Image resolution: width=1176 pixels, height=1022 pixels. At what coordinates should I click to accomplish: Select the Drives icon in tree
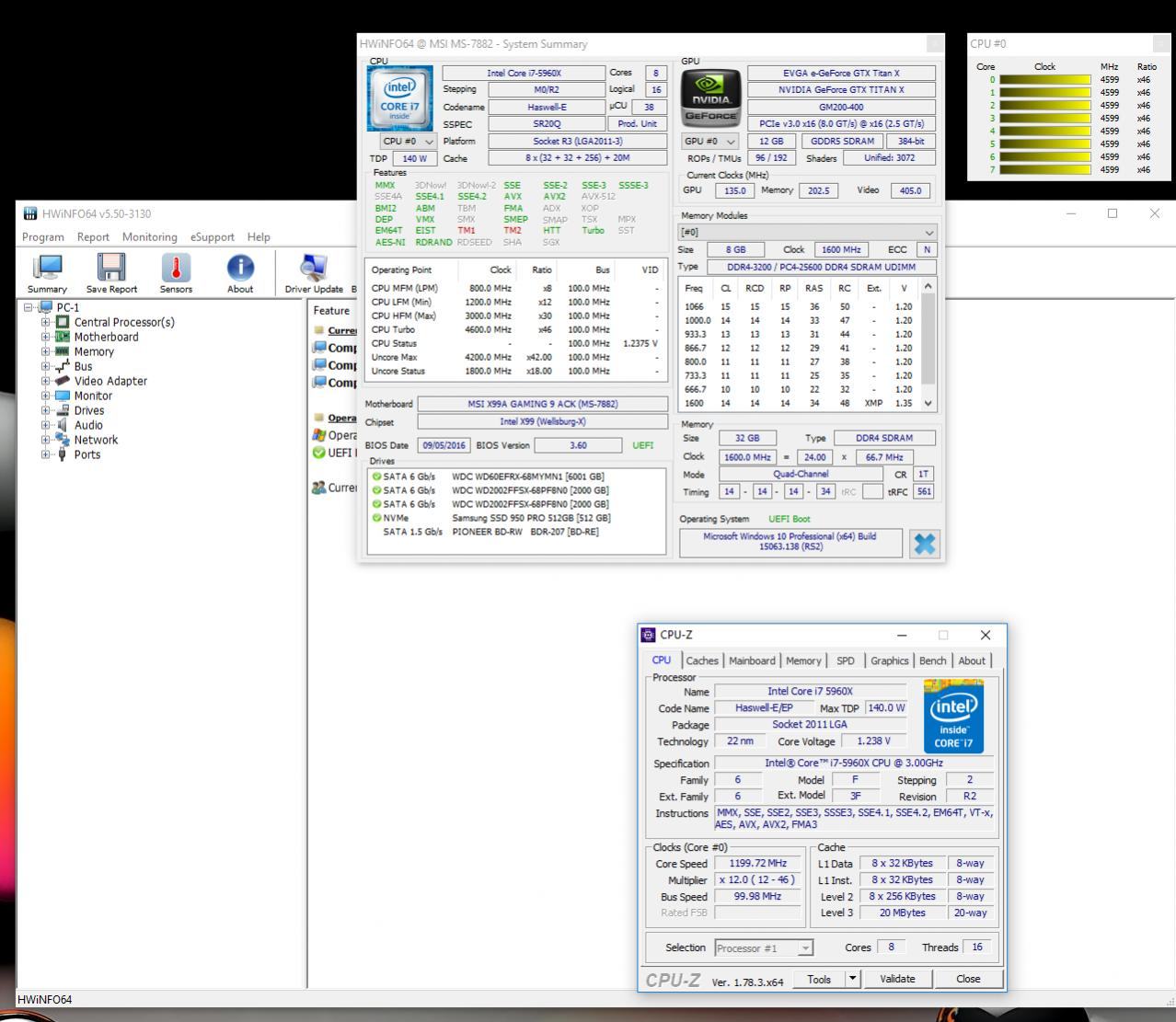point(63,410)
